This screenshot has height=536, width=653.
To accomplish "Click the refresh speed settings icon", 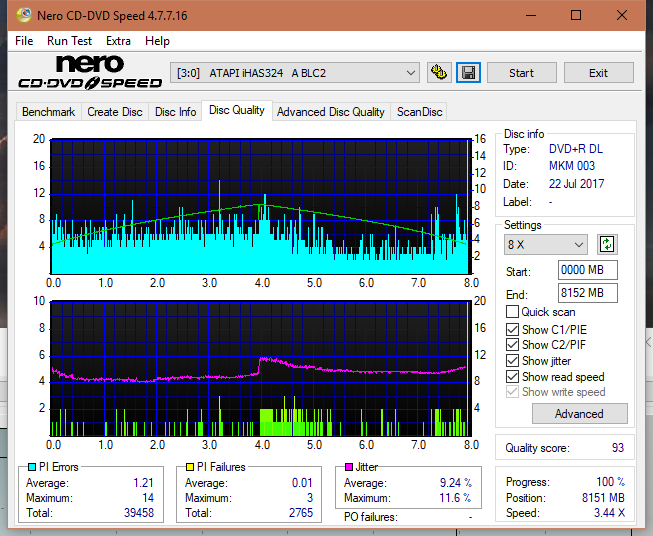I will pos(607,244).
